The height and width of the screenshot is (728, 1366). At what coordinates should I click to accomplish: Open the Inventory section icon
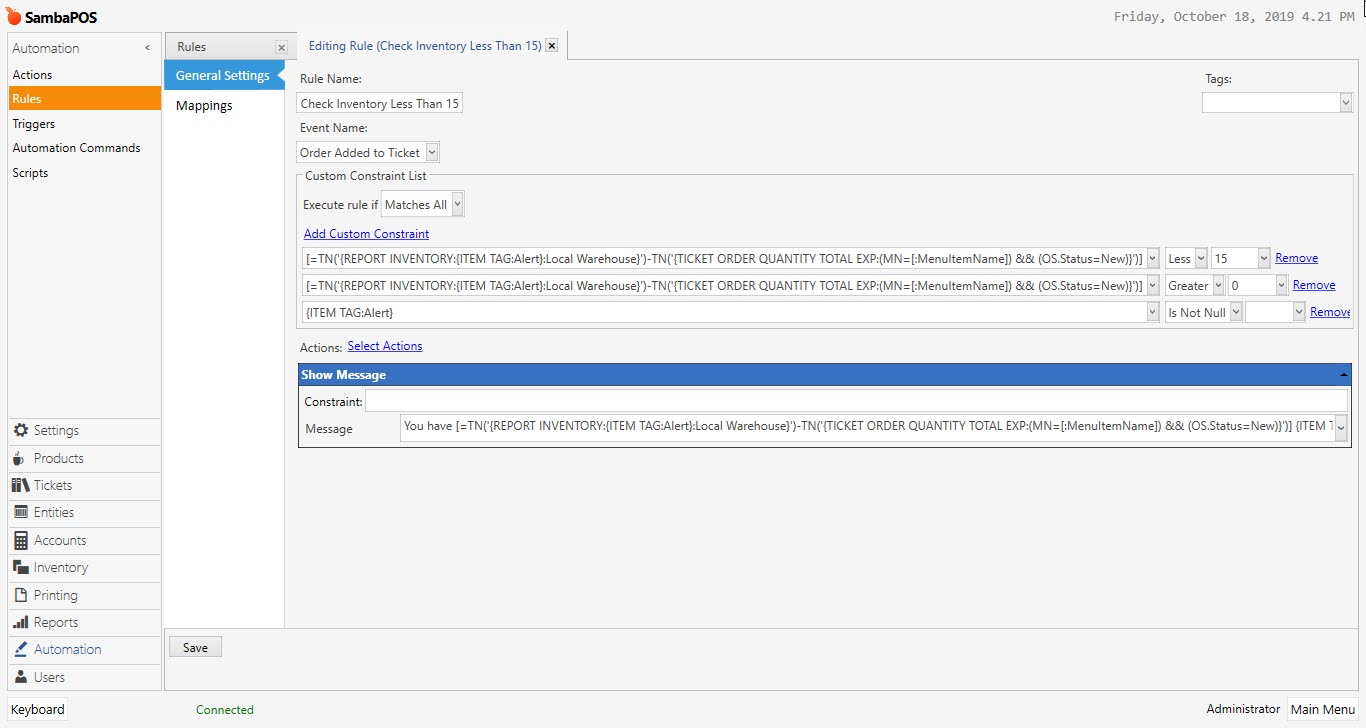21,567
